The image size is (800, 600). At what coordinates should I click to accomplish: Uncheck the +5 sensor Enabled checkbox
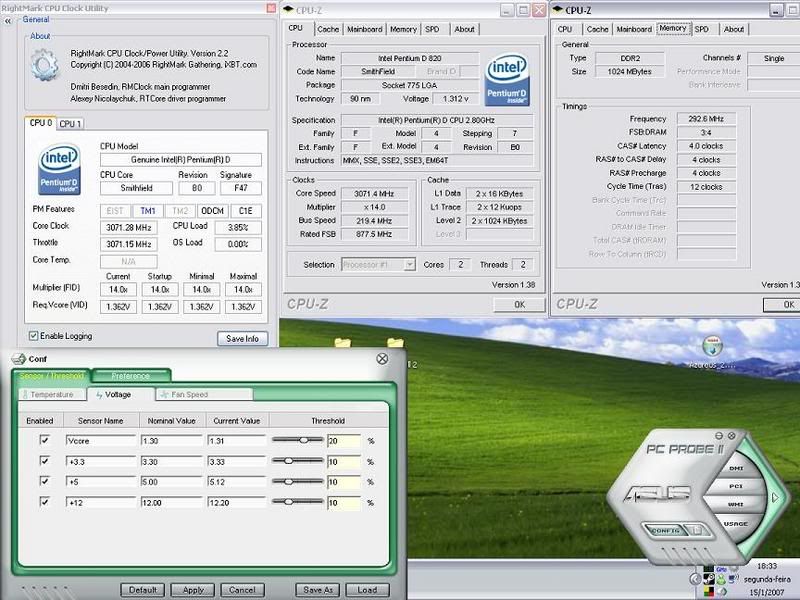pyautogui.click(x=45, y=481)
